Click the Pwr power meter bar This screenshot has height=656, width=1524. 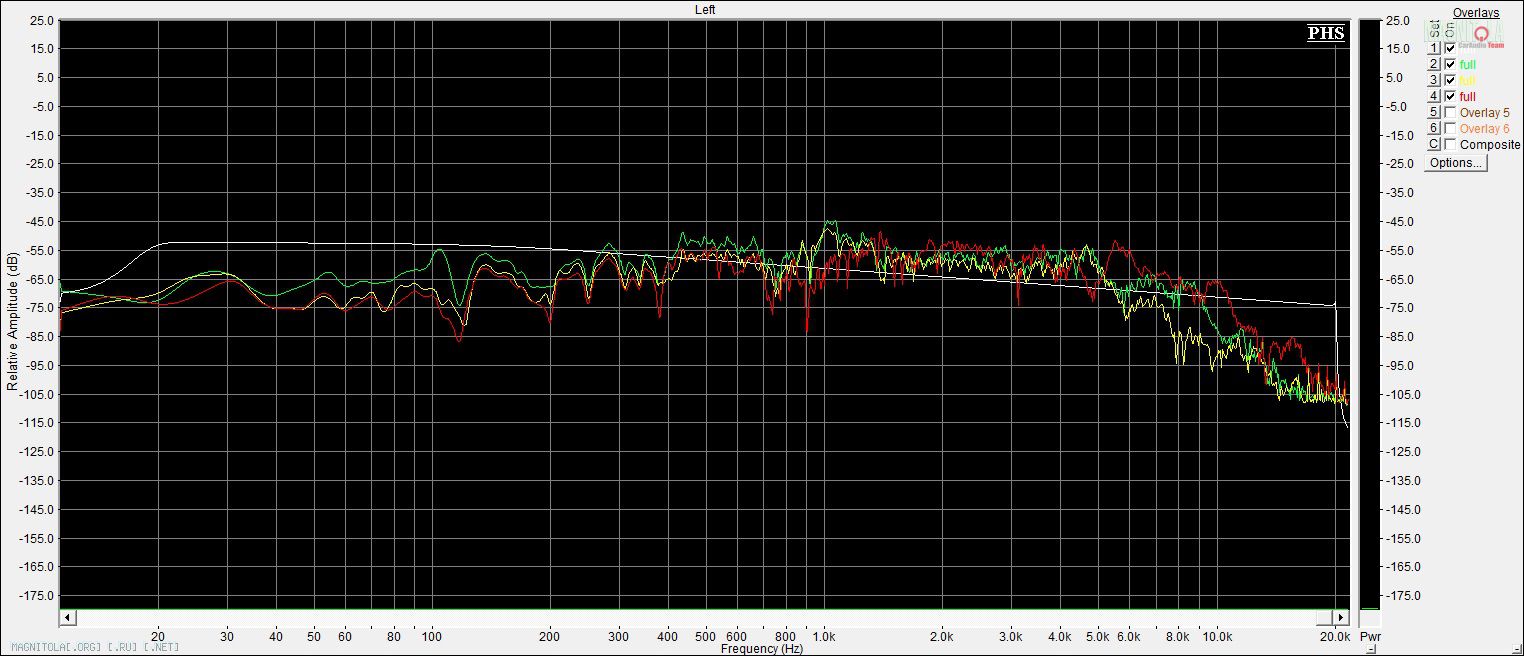[x=1369, y=317]
